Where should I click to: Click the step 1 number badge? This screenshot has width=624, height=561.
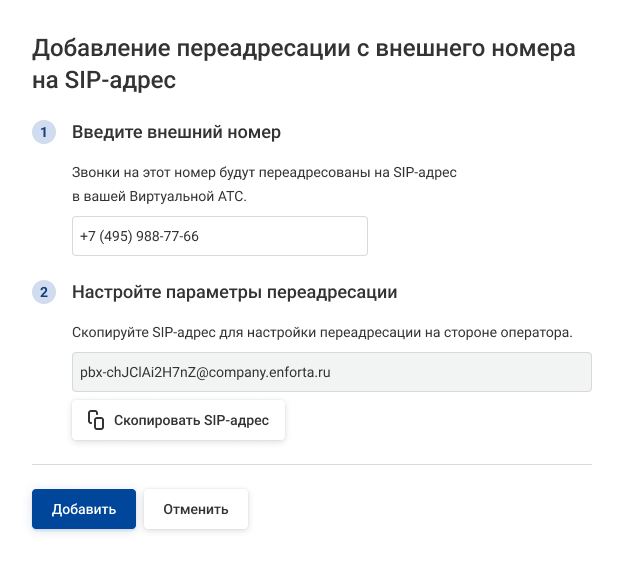(44, 132)
